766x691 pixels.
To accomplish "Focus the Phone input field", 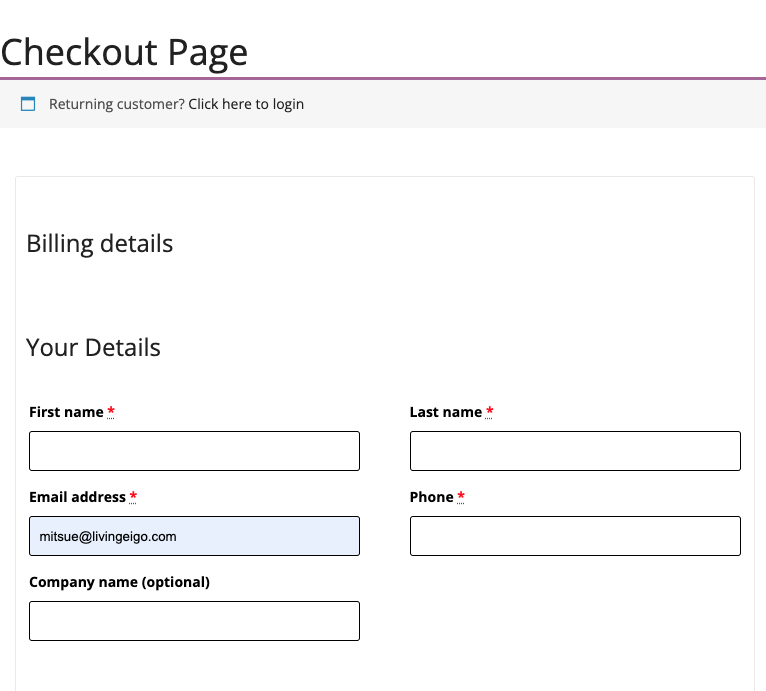I will coord(575,536).
